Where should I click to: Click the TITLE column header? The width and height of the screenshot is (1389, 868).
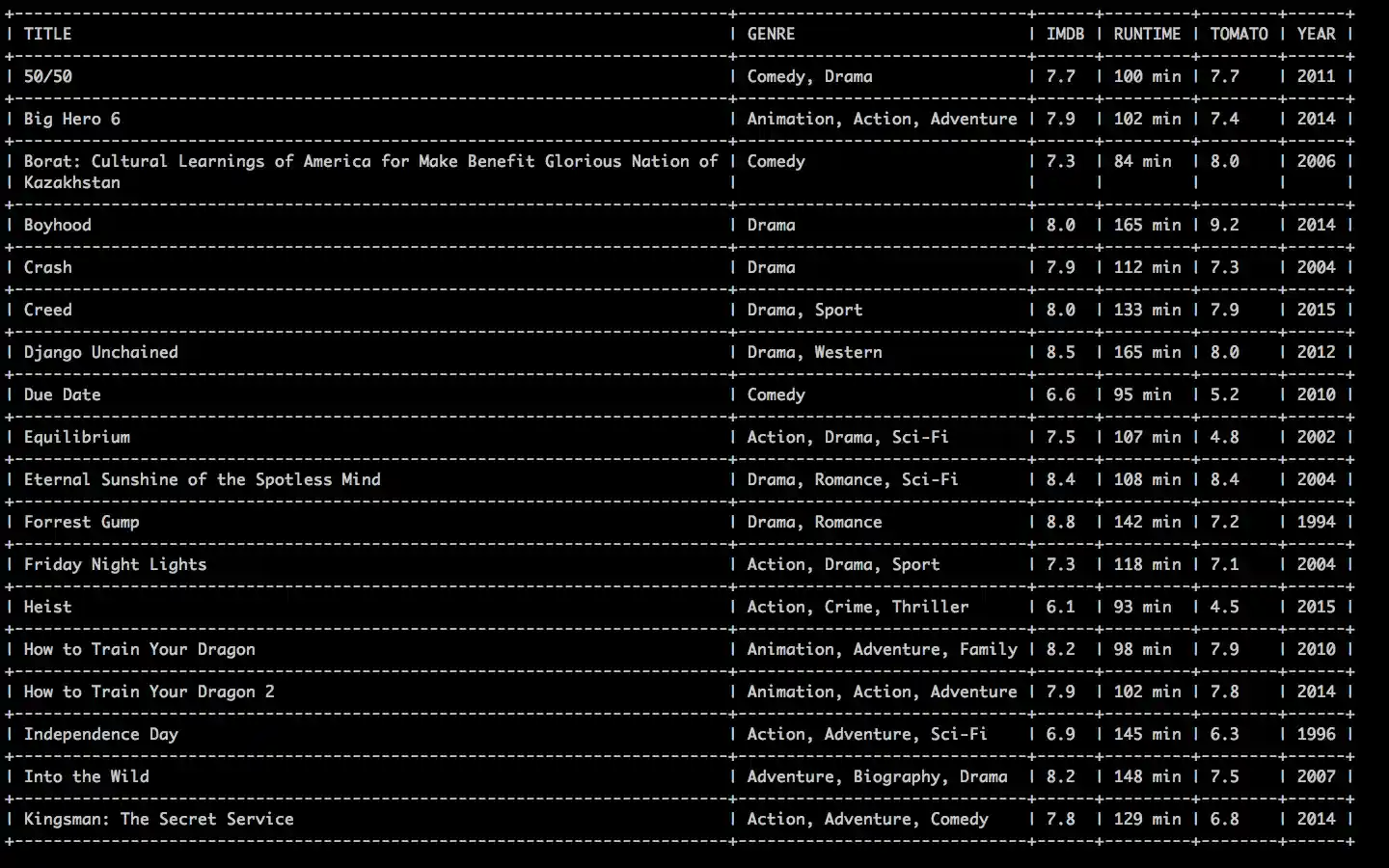[x=47, y=34]
